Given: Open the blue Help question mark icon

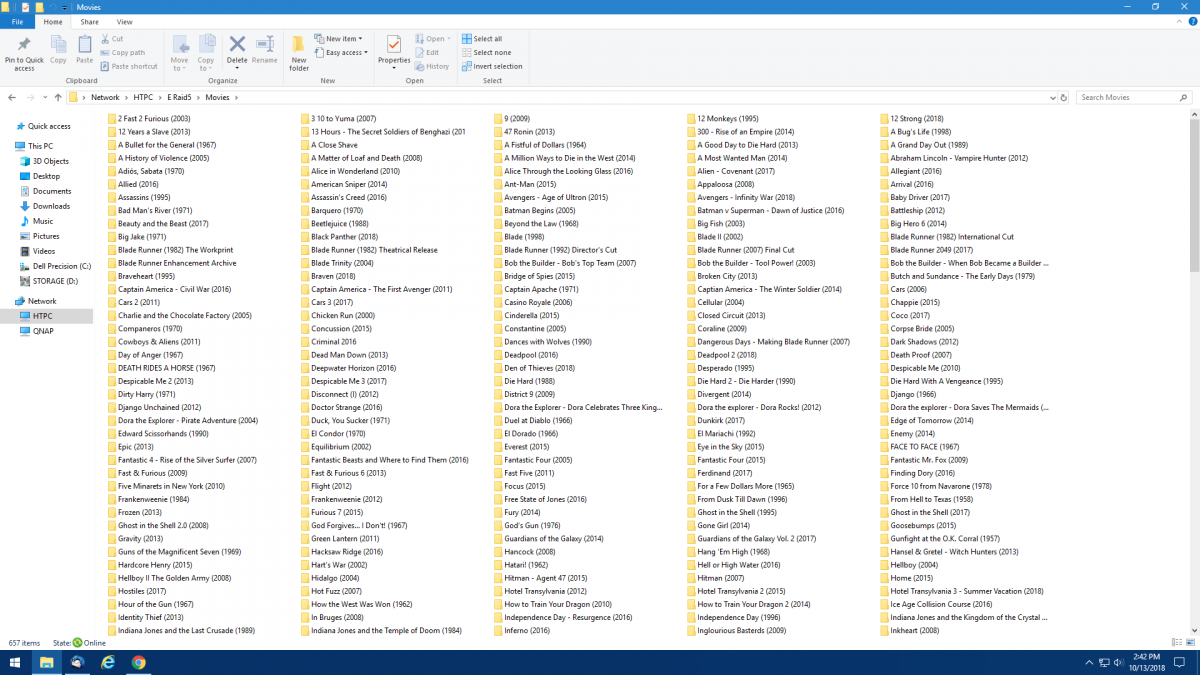Looking at the screenshot, I should (1191, 21).
